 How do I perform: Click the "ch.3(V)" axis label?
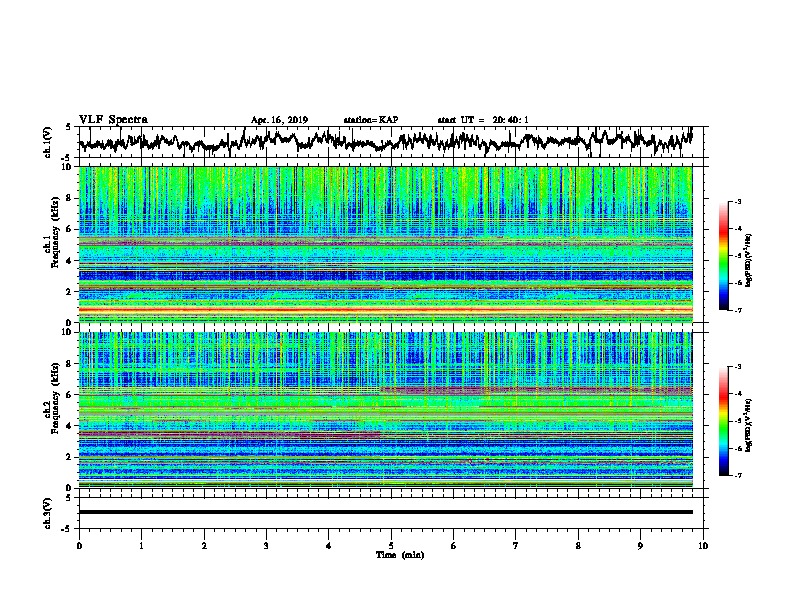click(x=47, y=514)
